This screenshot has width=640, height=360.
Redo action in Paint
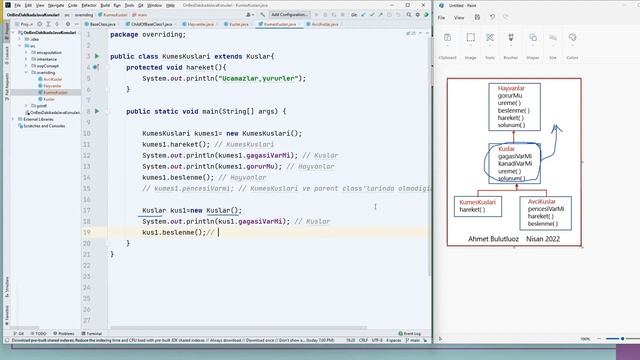click(506, 17)
